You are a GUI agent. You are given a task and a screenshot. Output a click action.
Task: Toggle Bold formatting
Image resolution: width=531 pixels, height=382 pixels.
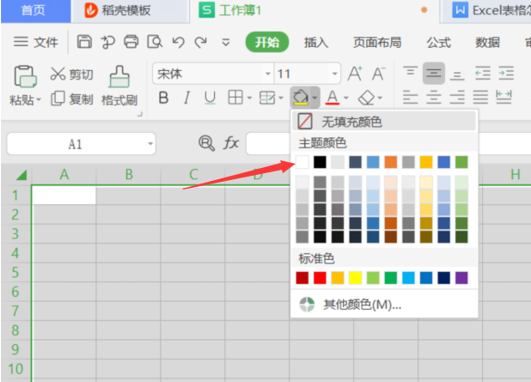(x=164, y=98)
